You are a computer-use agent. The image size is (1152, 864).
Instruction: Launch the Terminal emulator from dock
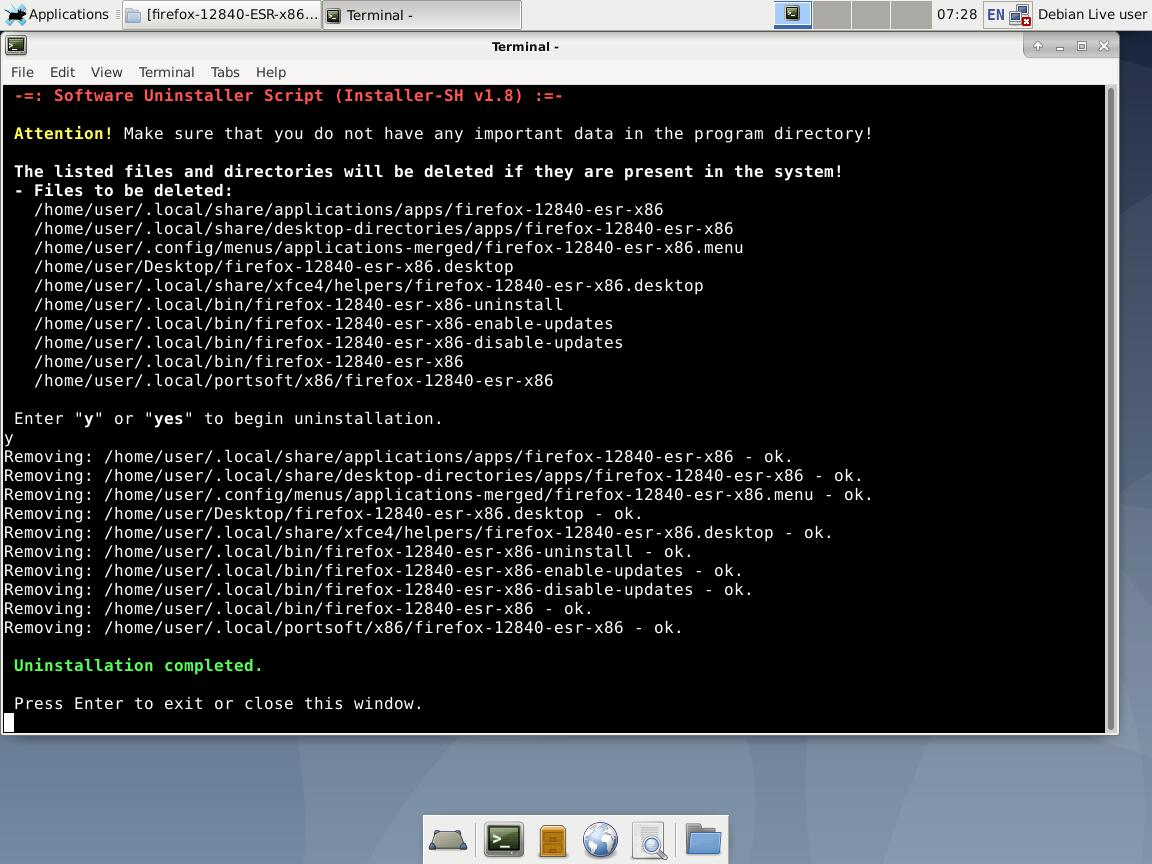click(504, 840)
